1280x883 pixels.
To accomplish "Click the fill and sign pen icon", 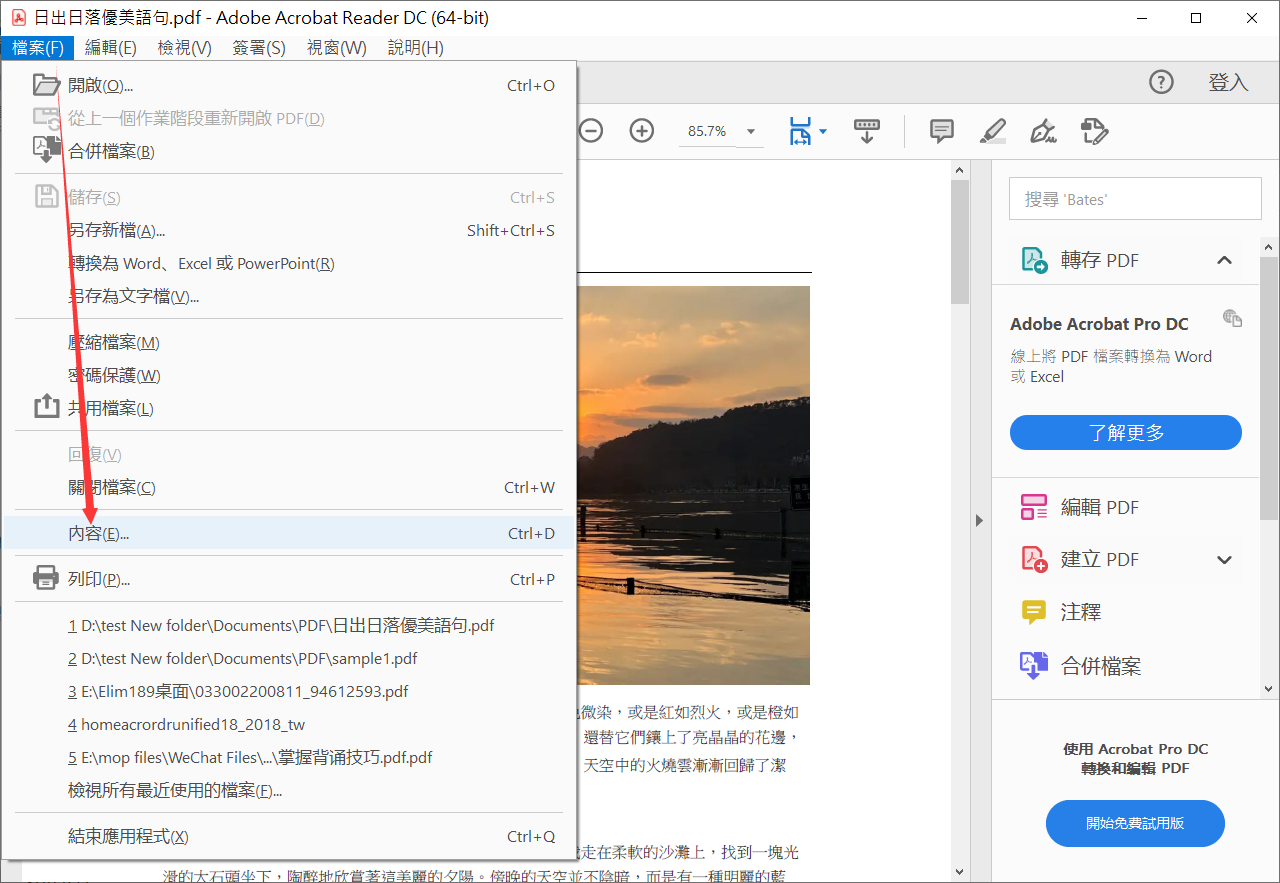I will click(x=1043, y=131).
